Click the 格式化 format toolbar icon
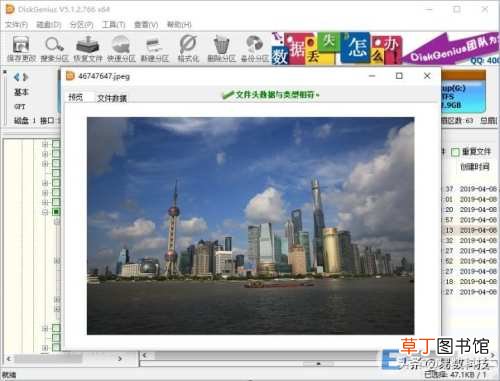Screen dimensions: 500x381 pyautogui.click(x=188, y=49)
